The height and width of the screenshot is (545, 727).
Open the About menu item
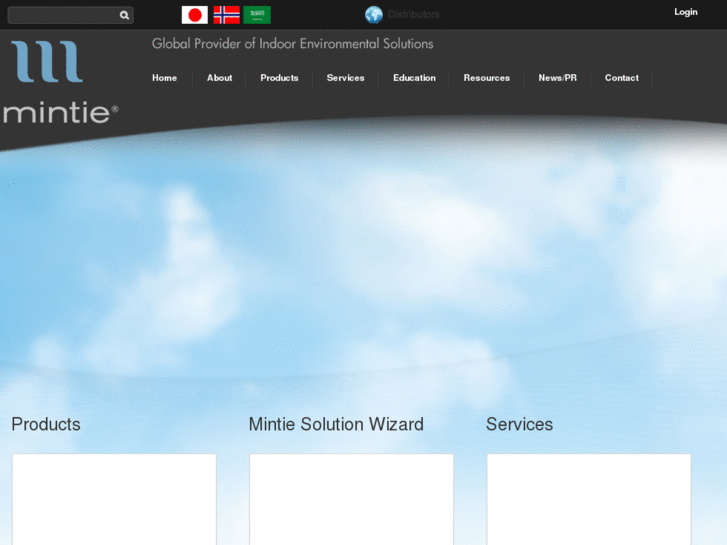[x=220, y=78]
